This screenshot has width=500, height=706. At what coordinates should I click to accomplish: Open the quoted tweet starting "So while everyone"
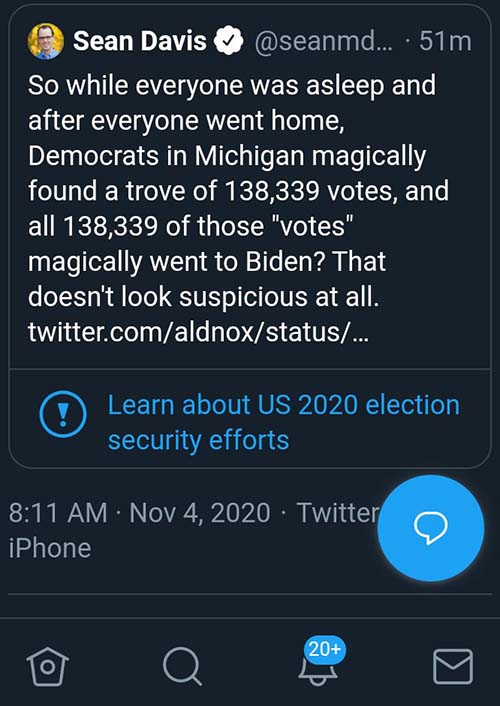click(250, 187)
